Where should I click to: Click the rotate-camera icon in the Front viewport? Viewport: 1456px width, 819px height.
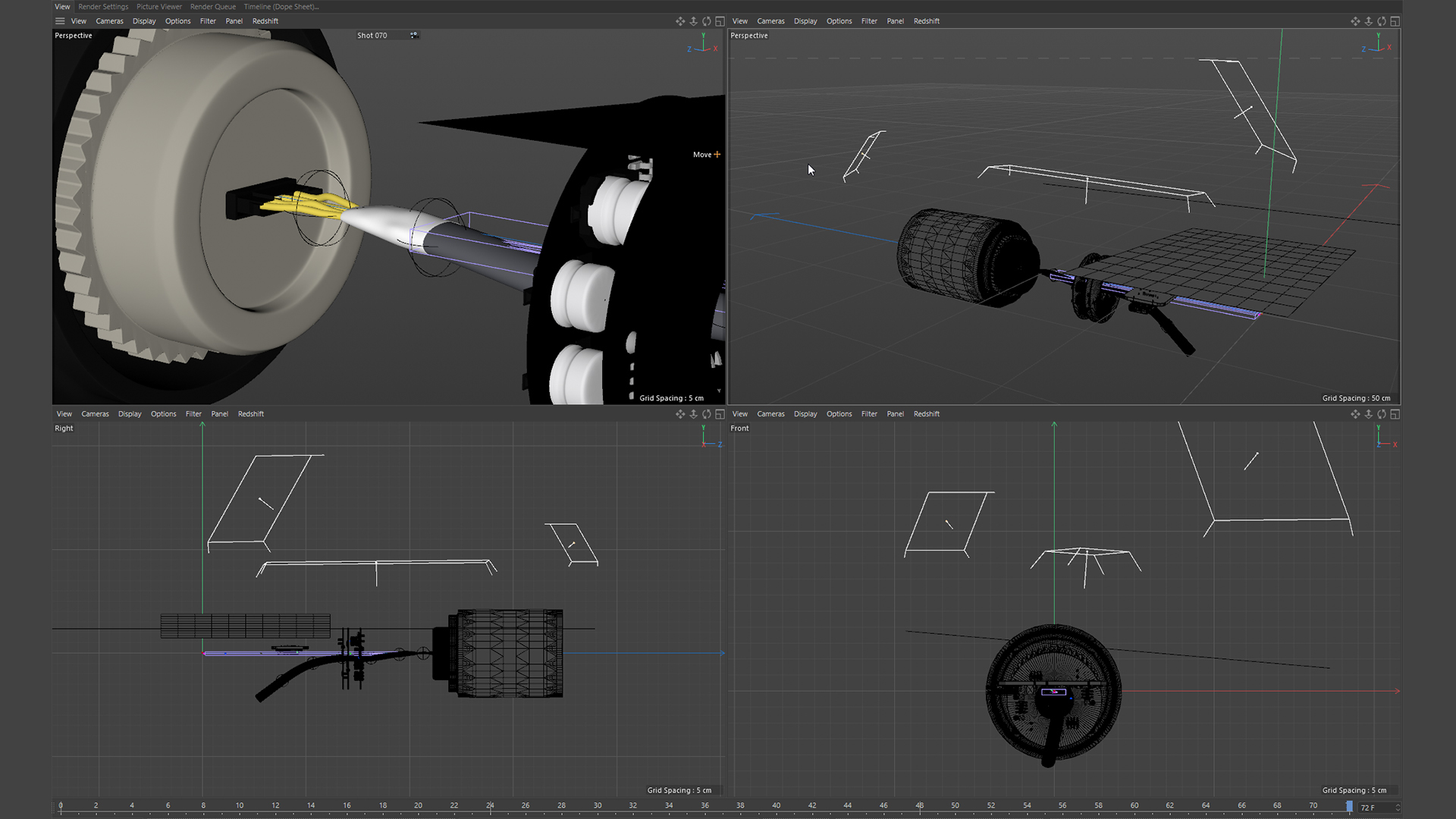1382,414
